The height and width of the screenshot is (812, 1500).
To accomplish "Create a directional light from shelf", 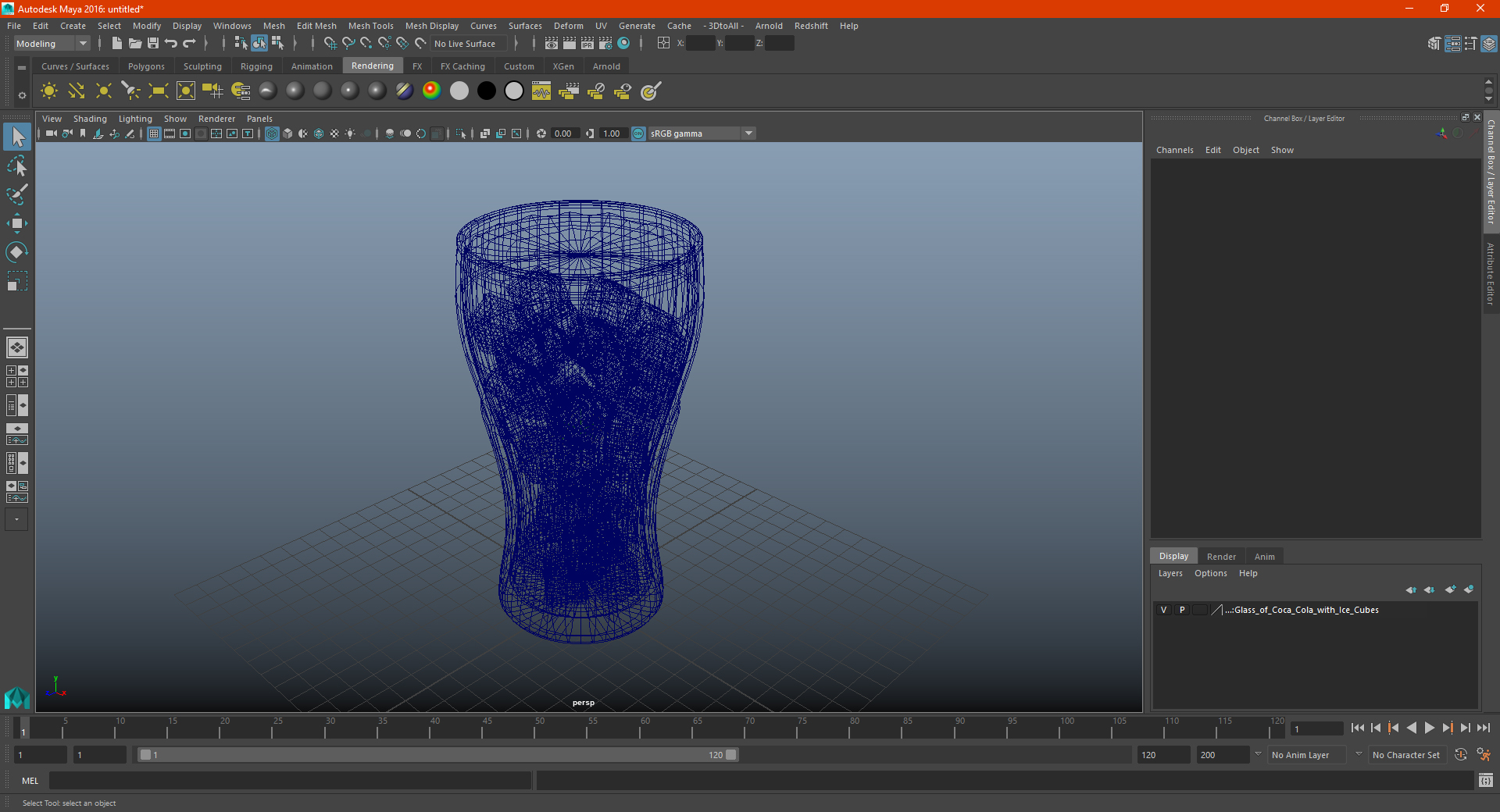I will (x=77, y=91).
